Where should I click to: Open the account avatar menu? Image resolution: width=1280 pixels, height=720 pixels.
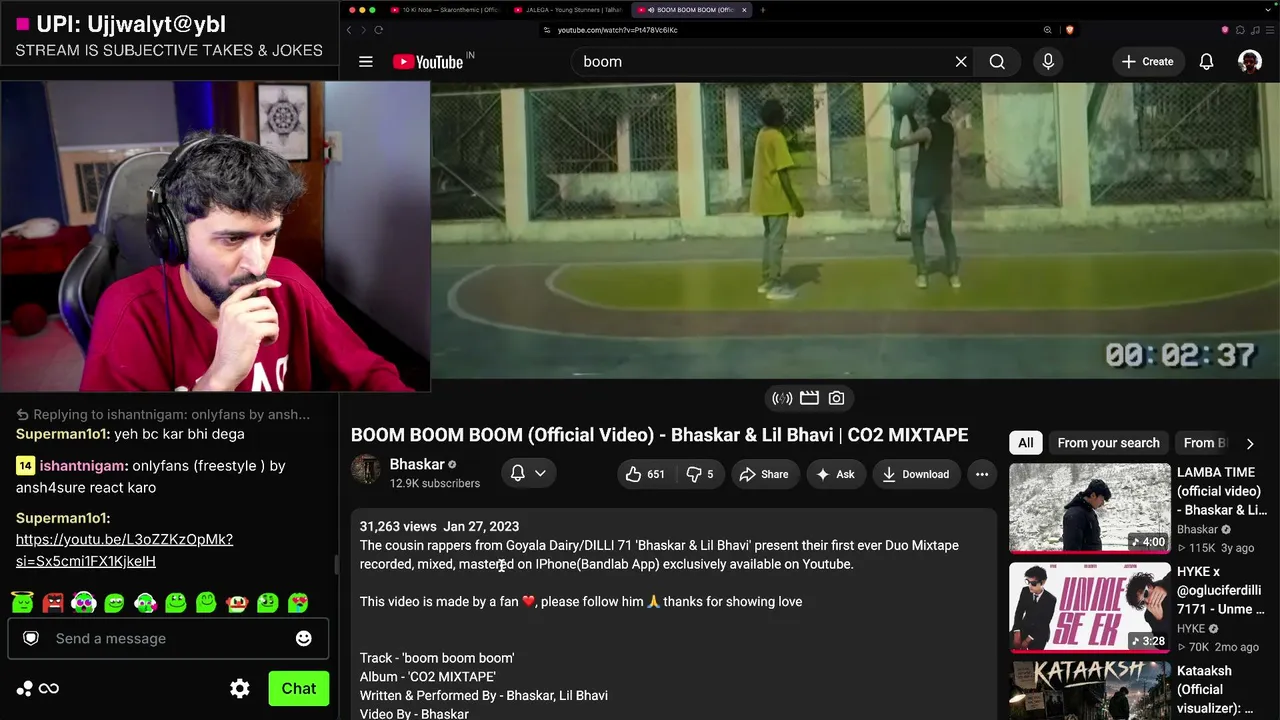tap(1250, 62)
